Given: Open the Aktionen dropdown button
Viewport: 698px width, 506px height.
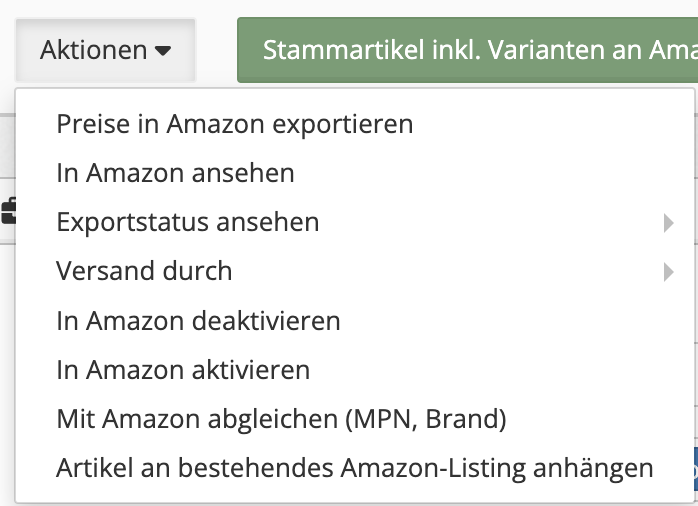Looking at the screenshot, I should point(106,50).
